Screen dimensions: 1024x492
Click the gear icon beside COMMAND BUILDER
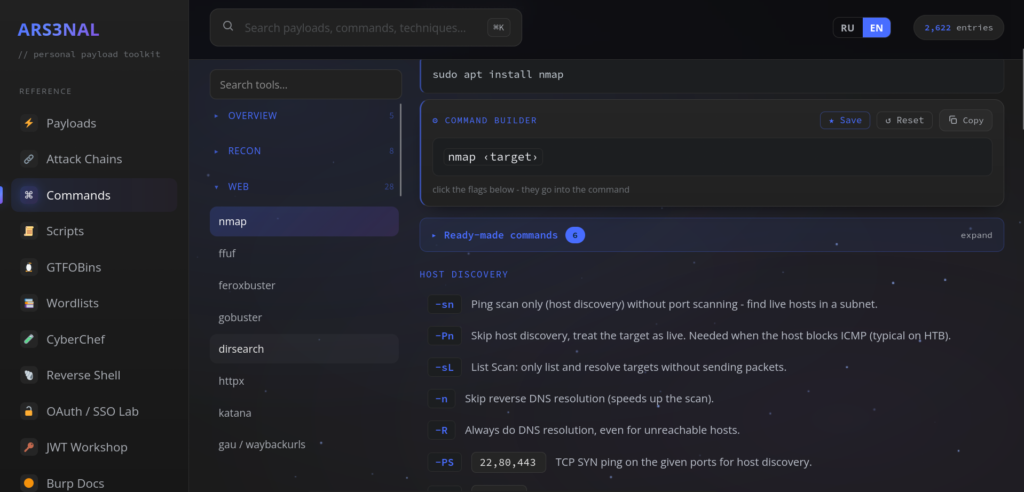435,120
